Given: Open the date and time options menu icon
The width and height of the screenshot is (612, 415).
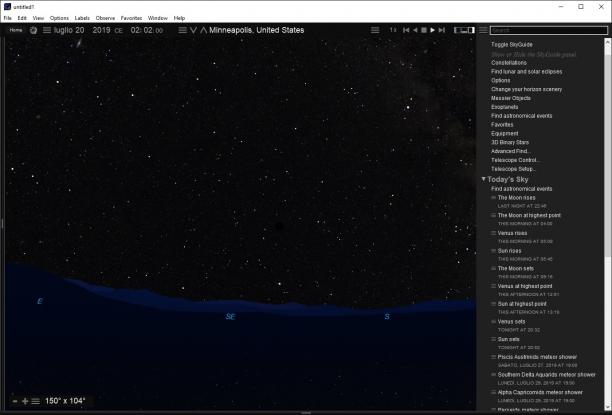Looking at the screenshot, I should pyautogui.click(x=47, y=30).
